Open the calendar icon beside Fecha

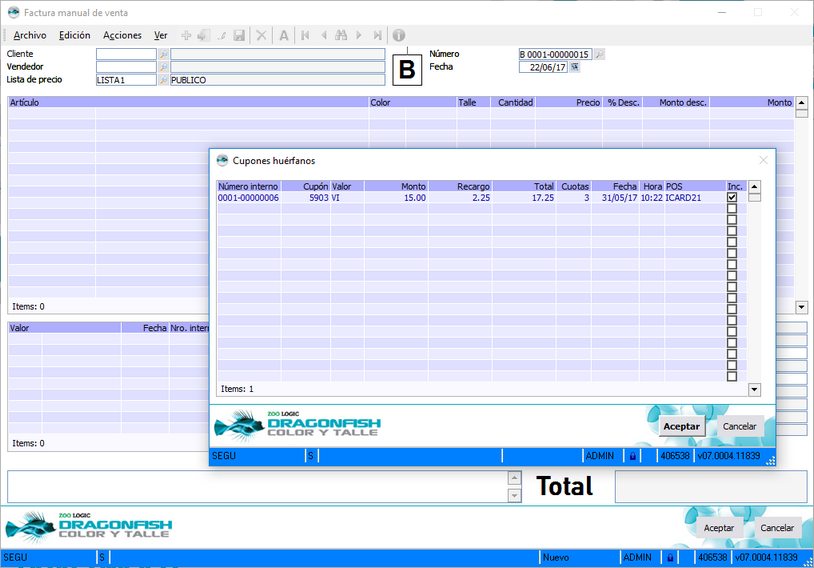[x=575, y=67]
